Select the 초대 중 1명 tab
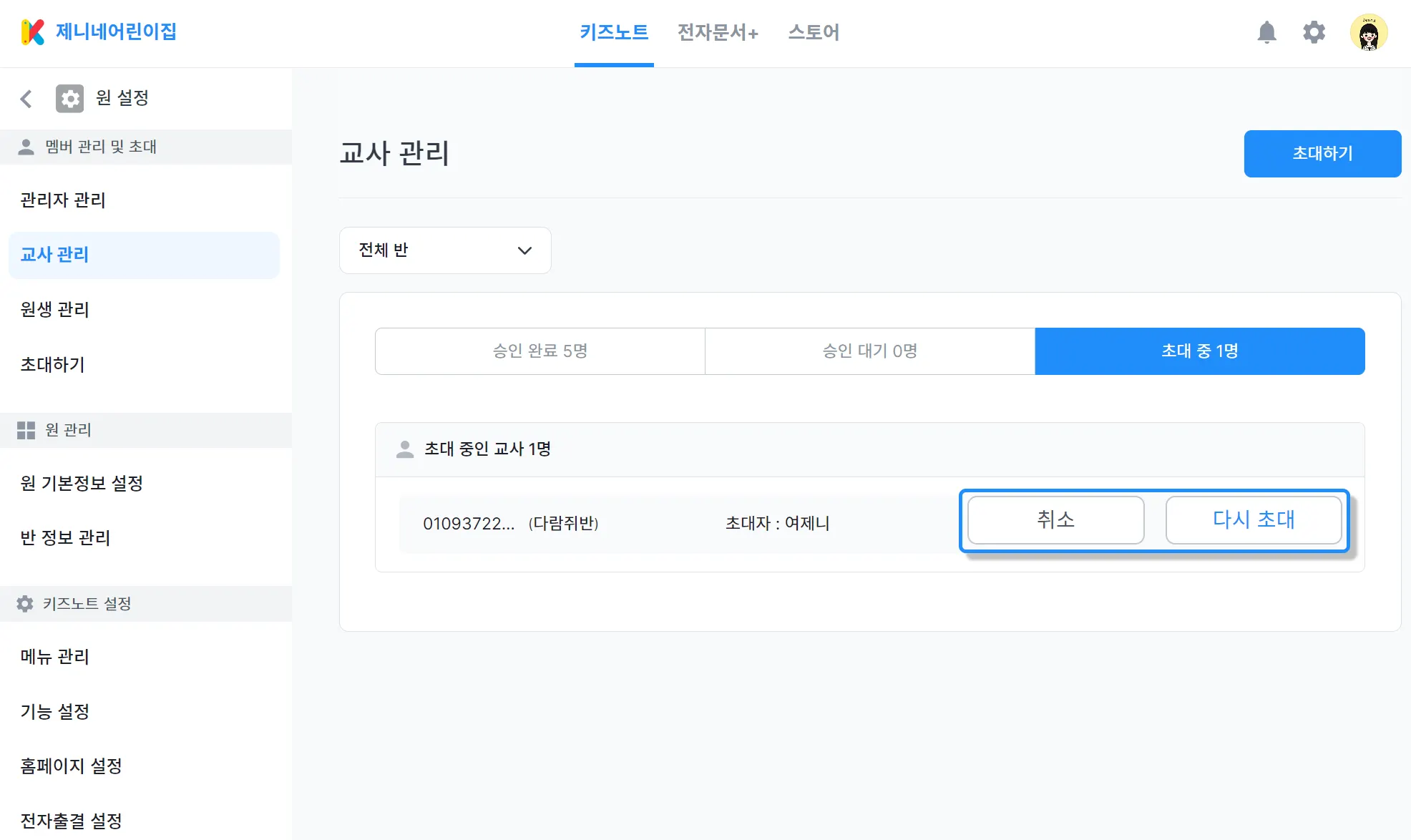1411x840 pixels. (x=1199, y=351)
